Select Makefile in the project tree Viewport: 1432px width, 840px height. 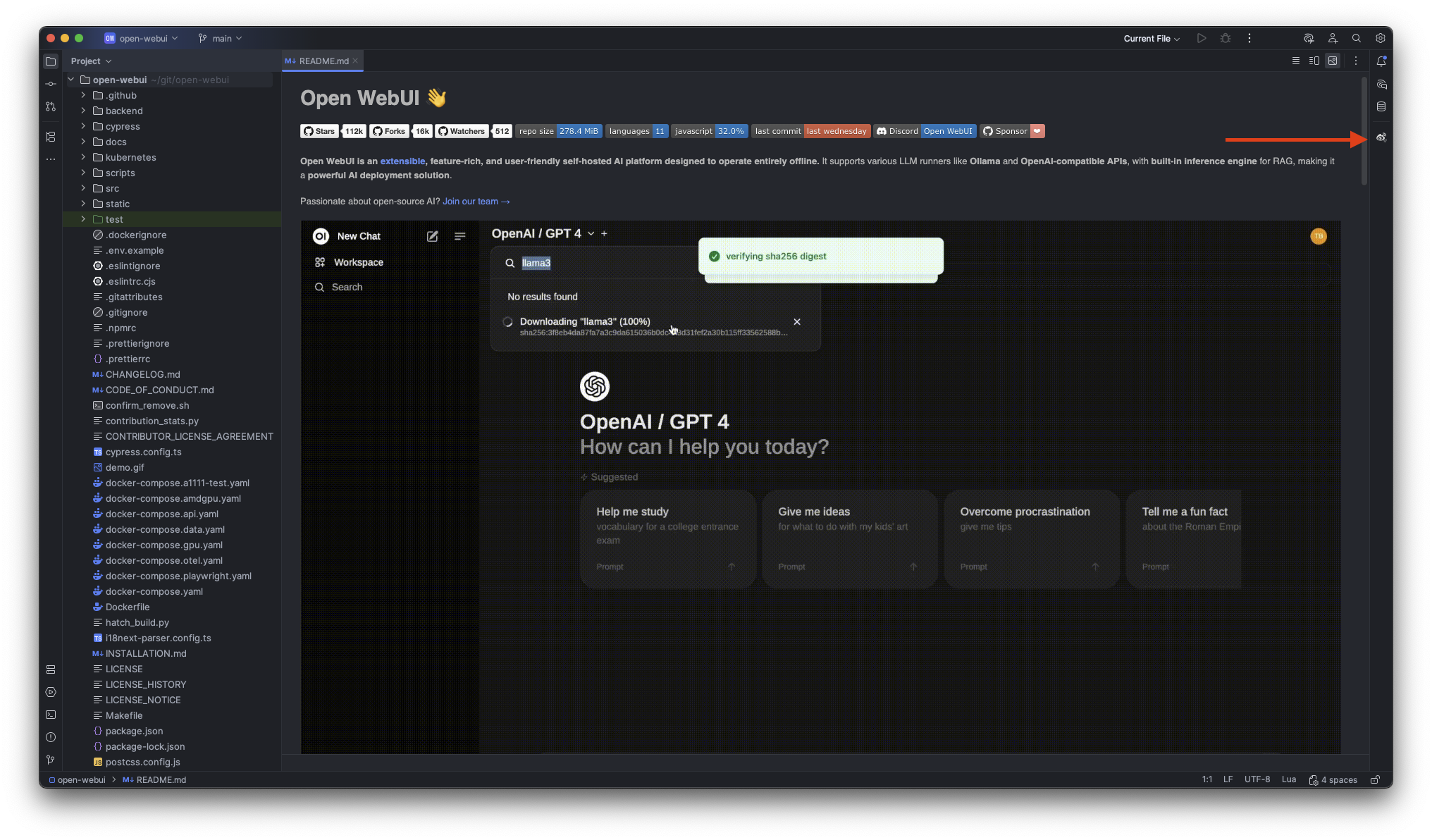point(124,715)
